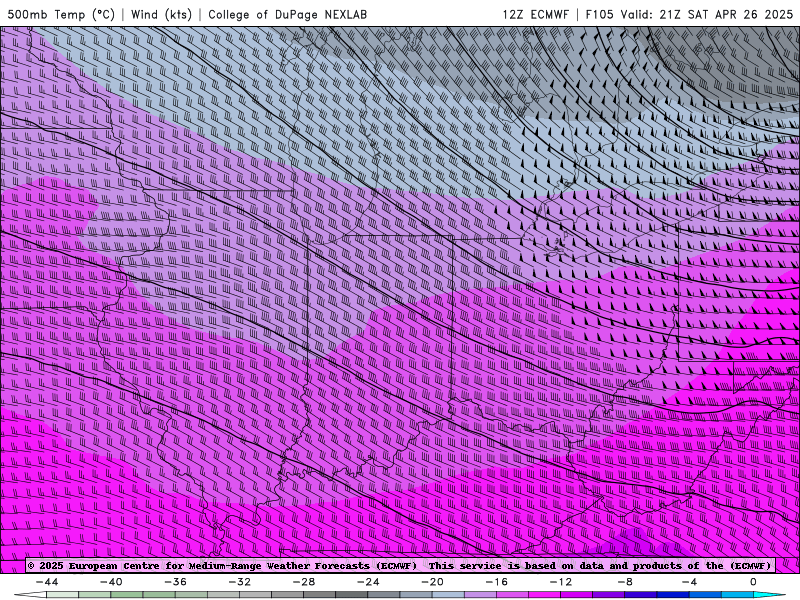Click the -12 colorbar label
The image size is (800, 600).
pos(561,582)
